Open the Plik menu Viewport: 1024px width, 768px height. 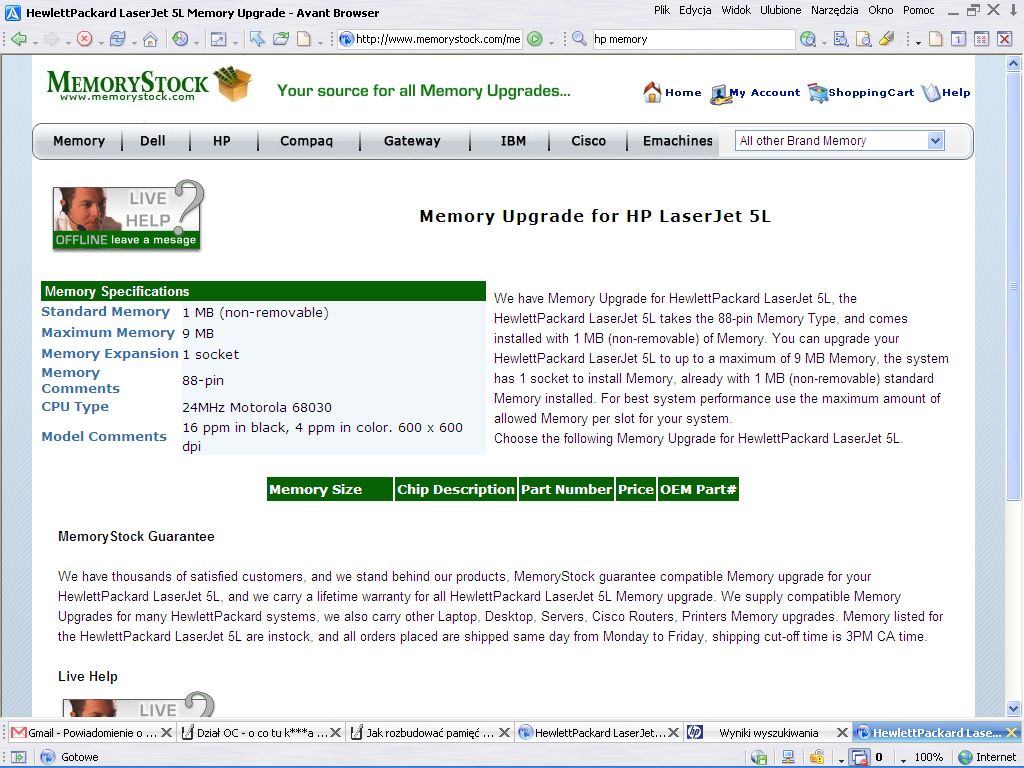click(662, 10)
